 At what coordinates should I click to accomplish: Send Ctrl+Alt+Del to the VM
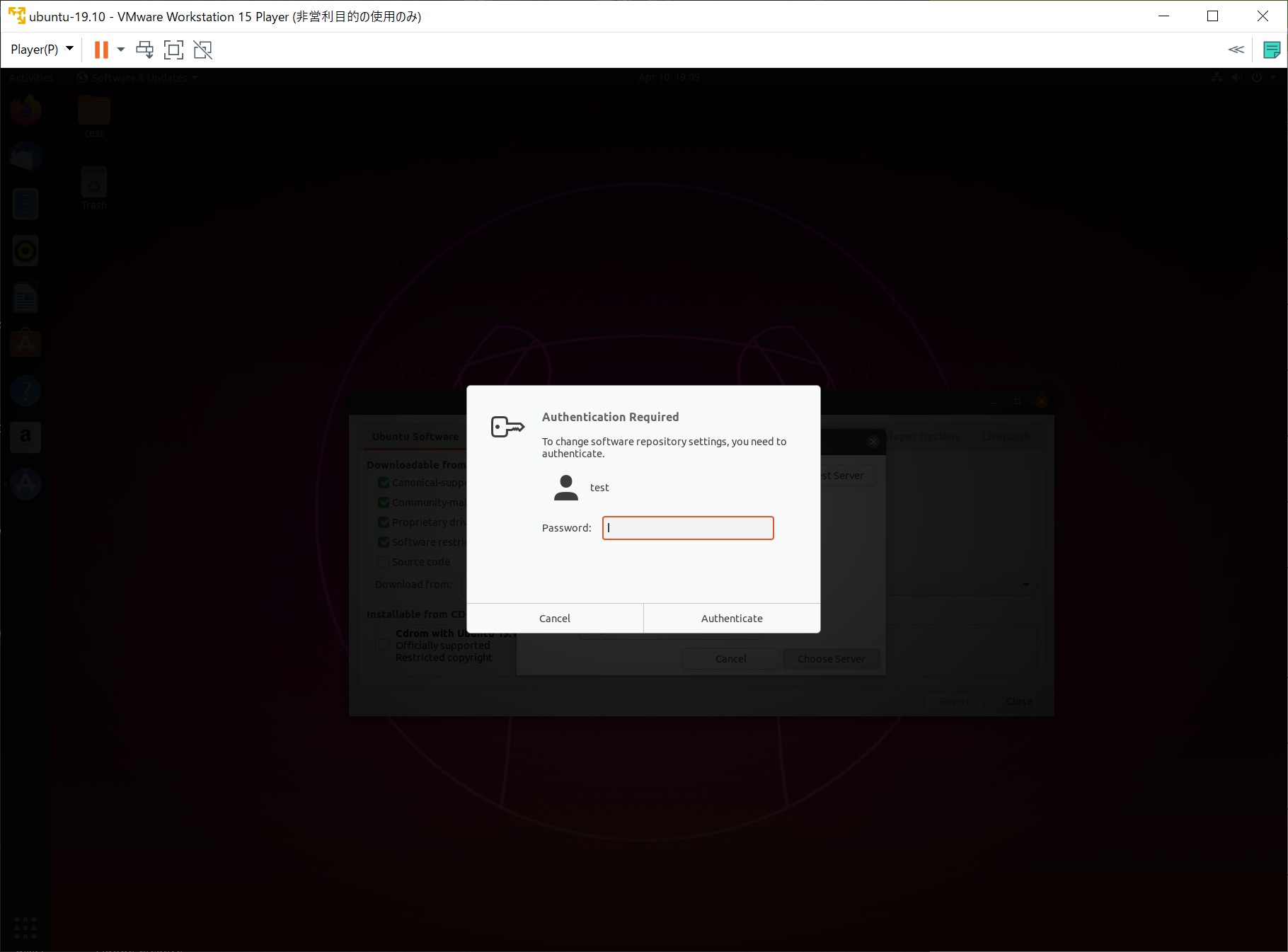(x=144, y=50)
